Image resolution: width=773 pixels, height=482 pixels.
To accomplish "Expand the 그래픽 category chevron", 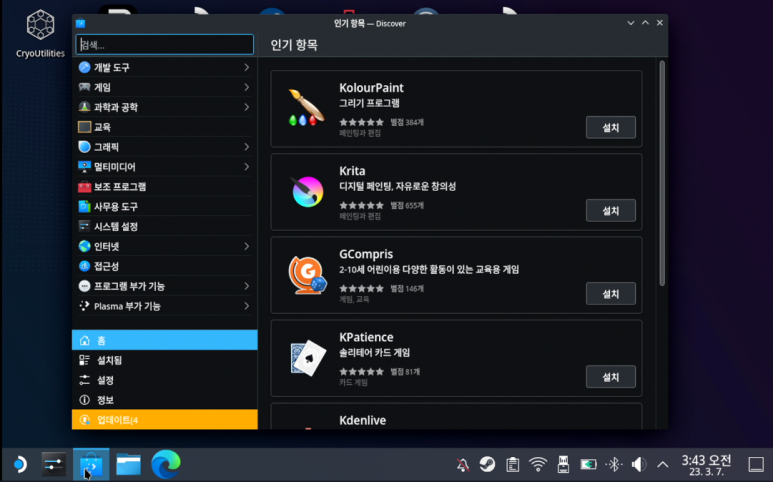I will click(246, 147).
